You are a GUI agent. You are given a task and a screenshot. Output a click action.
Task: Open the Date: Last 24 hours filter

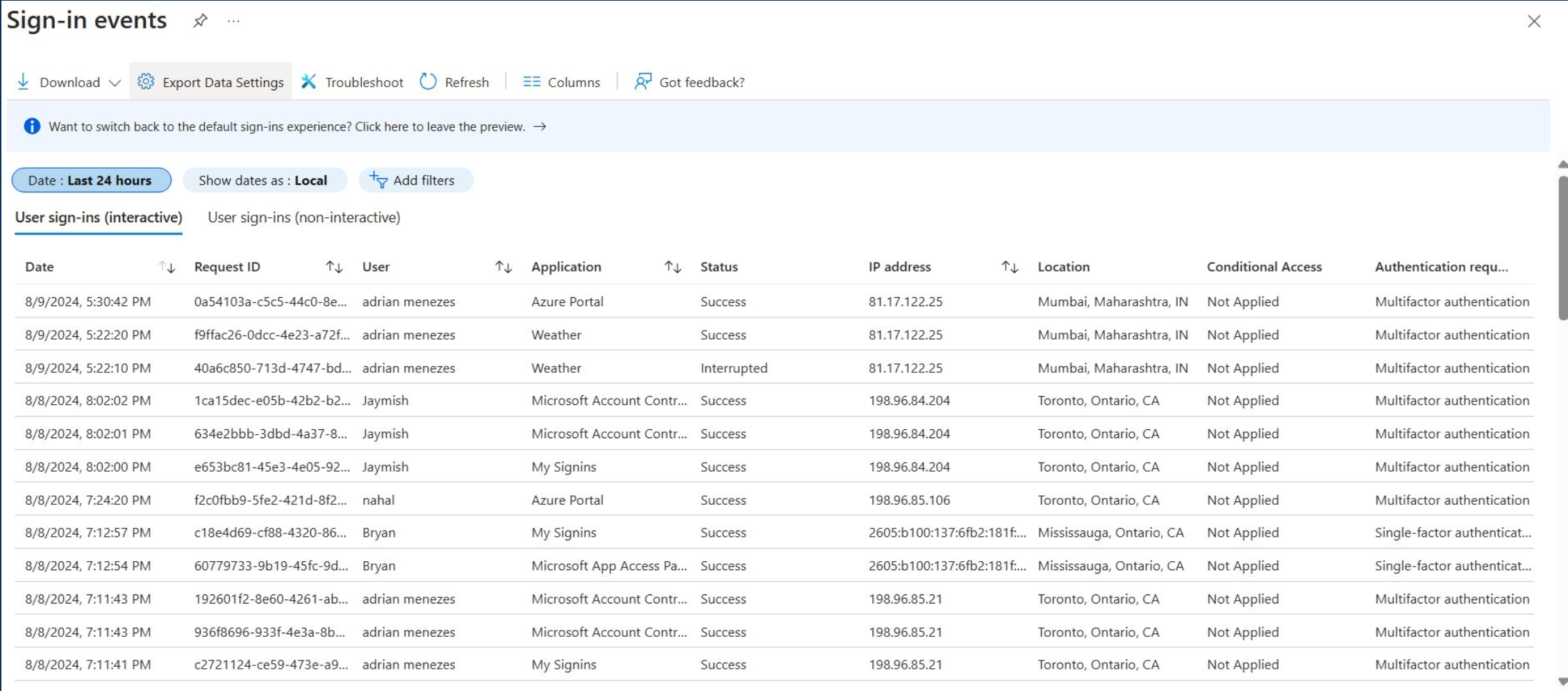[92, 181]
